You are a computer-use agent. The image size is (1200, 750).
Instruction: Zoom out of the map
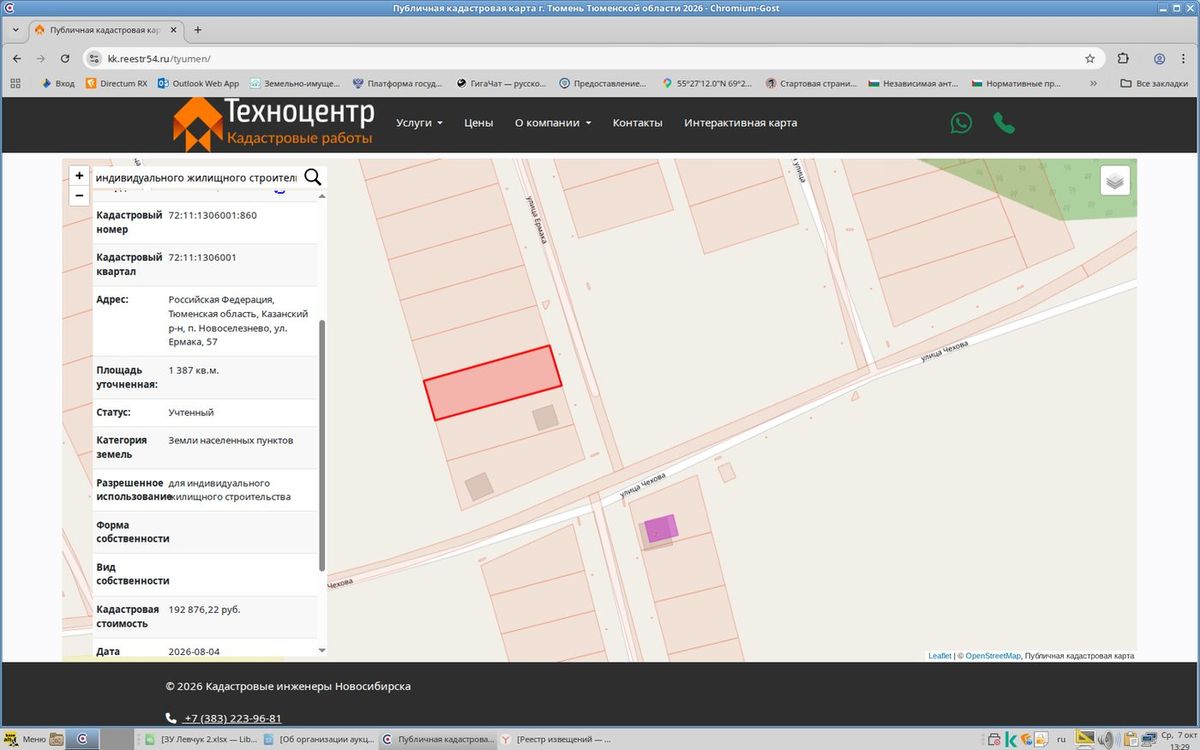(x=79, y=195)
